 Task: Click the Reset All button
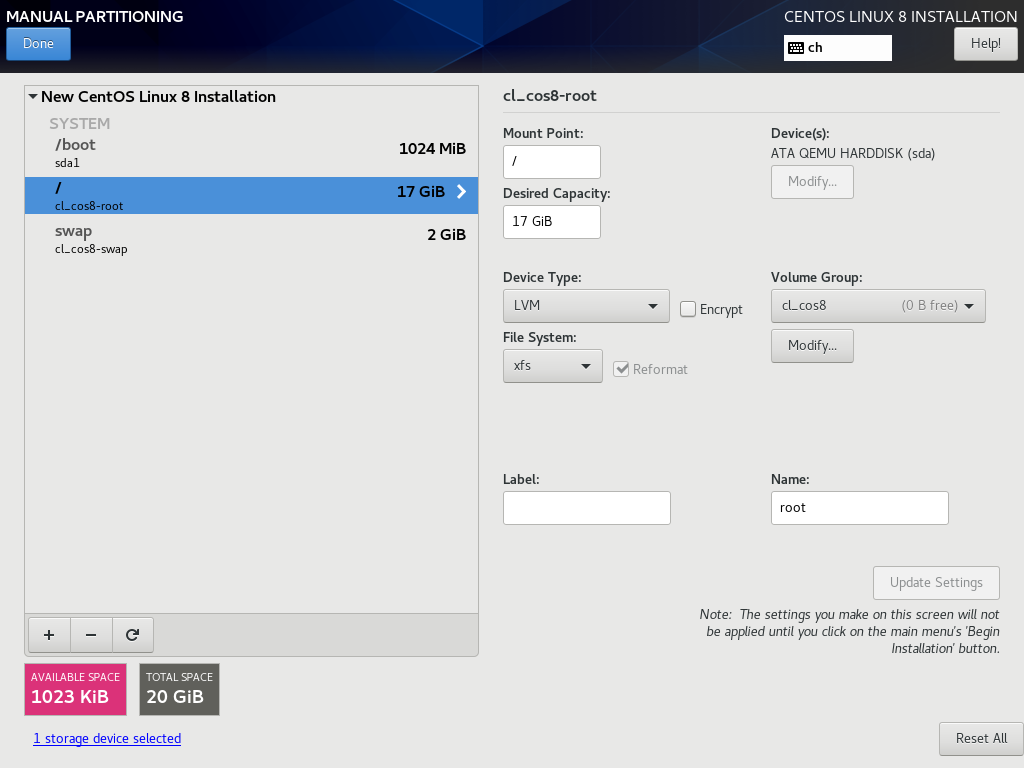tap(981, 738)
